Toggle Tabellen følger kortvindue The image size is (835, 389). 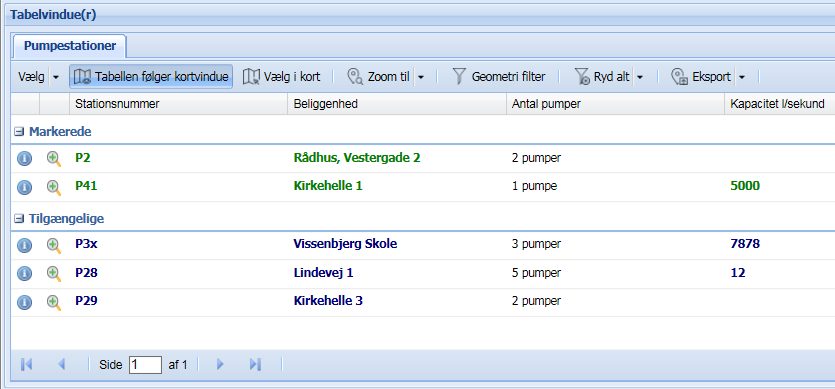[151, 77]
